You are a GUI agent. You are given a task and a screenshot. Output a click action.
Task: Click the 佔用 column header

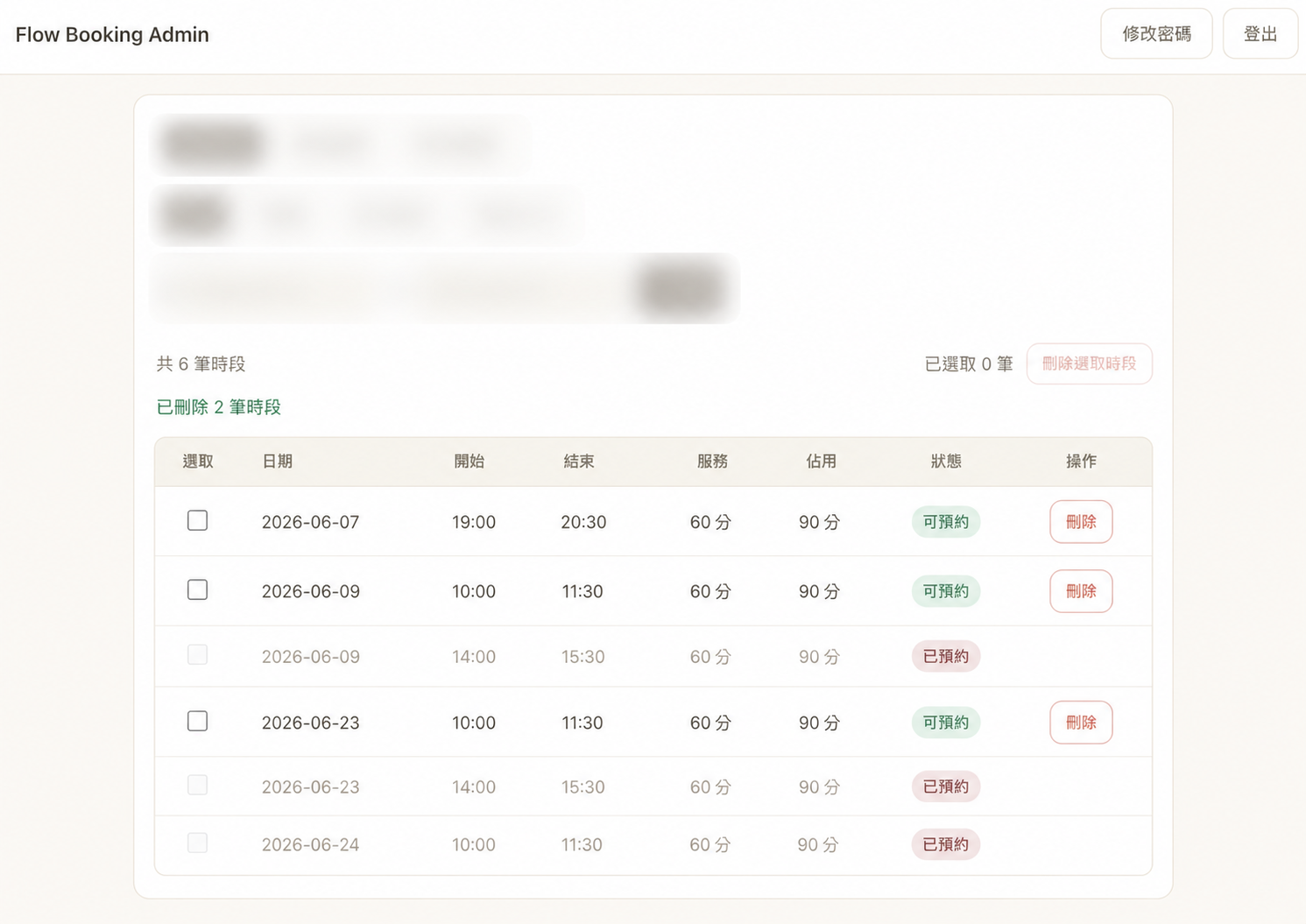point(821,461)
